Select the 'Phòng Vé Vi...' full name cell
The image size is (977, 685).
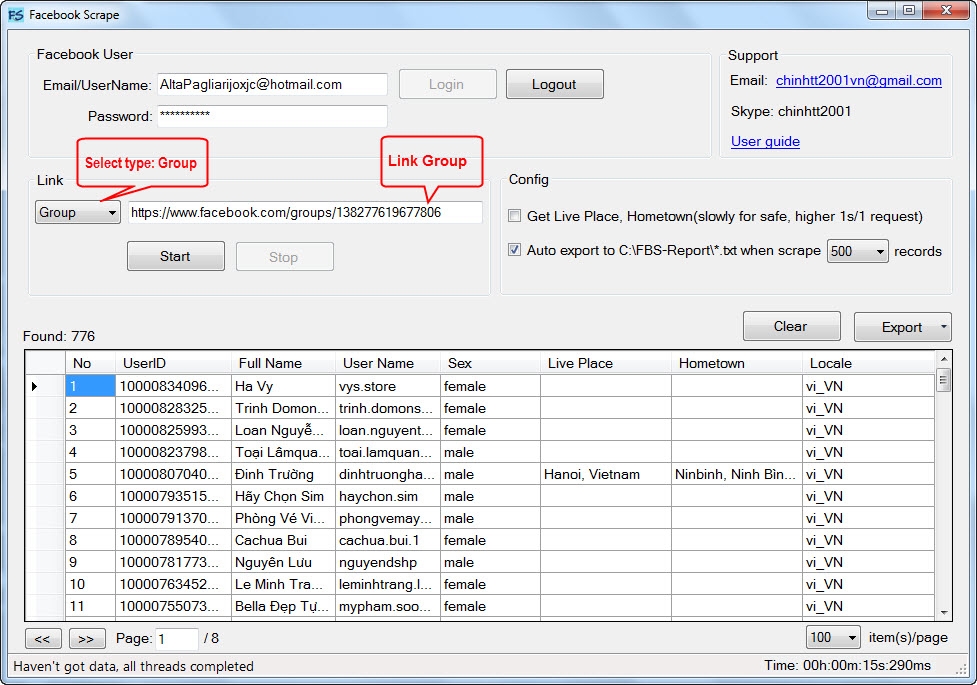click(283, 518)
